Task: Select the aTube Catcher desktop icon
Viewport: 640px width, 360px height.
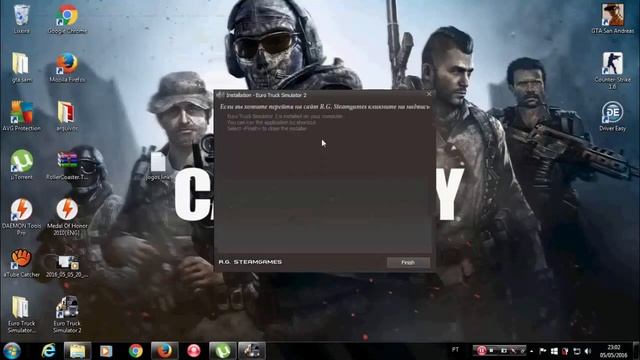Action: 21,263
